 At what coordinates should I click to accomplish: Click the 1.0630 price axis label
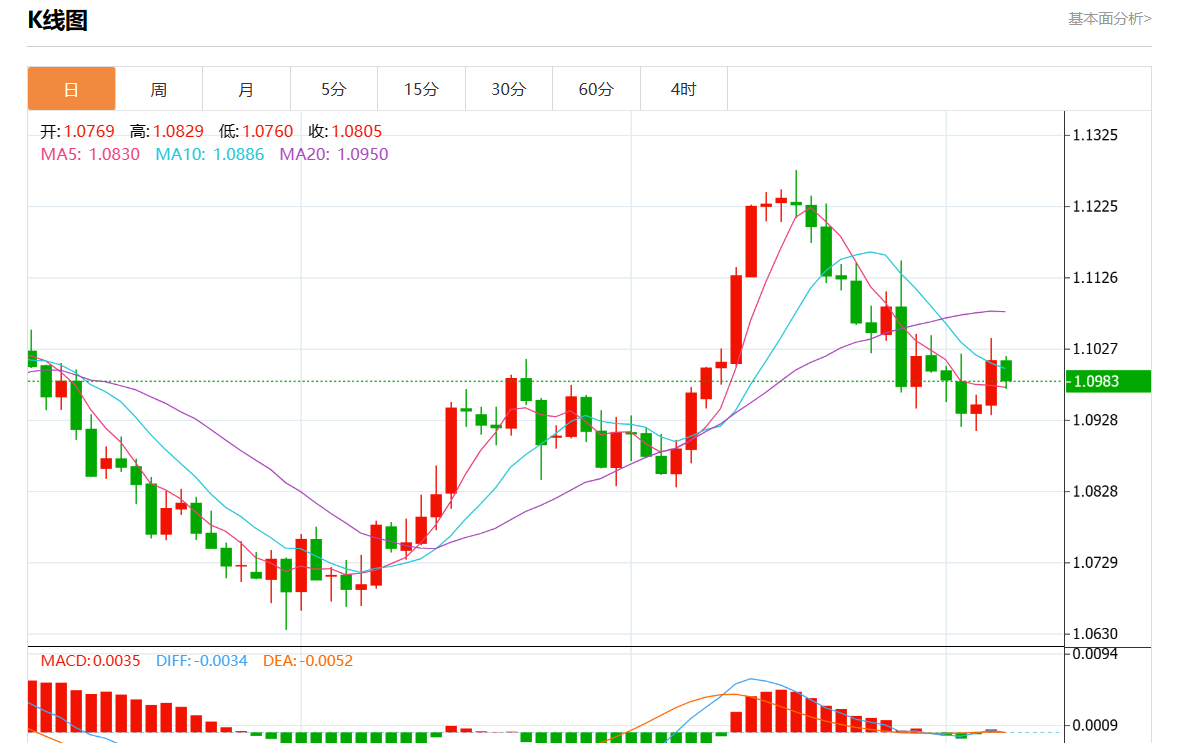point(1095,634)
